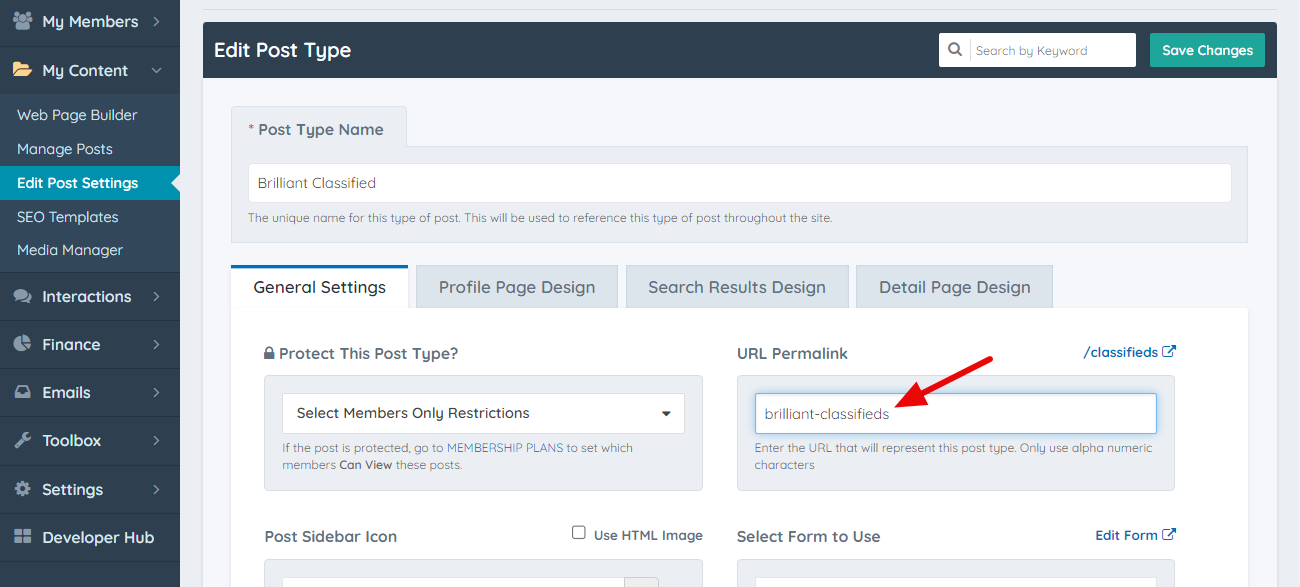Click the Post Type Name input
Viewport: 1300px width, 587px height.
pyautogui.click(x=740, y=183)
